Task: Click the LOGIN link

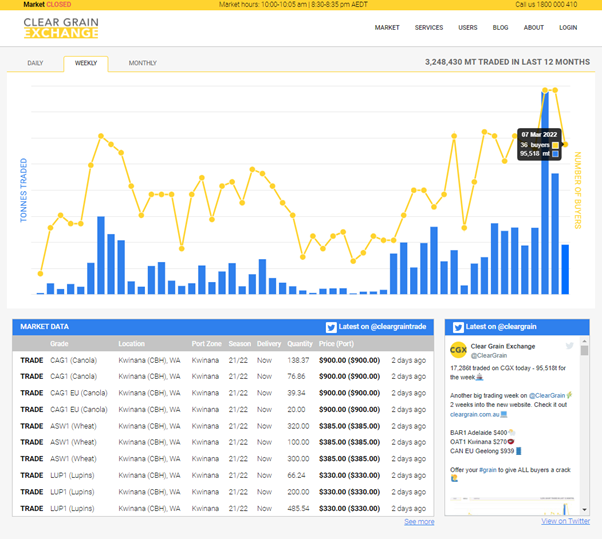Action: [568, 28]
